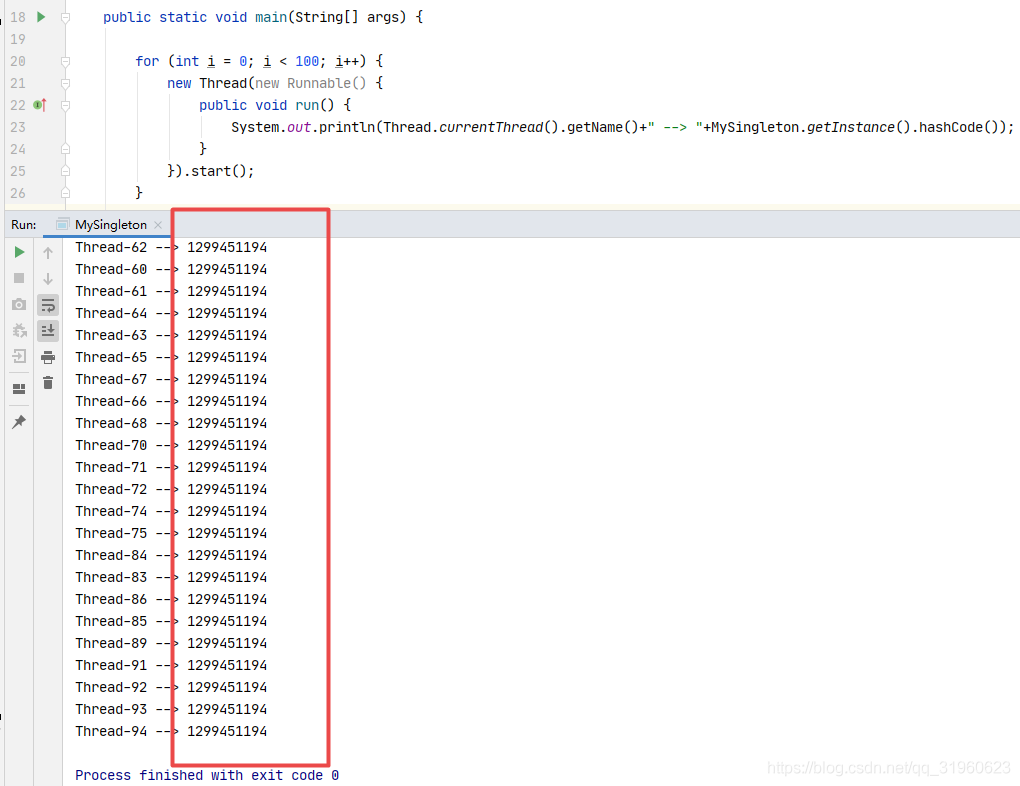Rerun MySingleton with the green play button

[19, 252]
